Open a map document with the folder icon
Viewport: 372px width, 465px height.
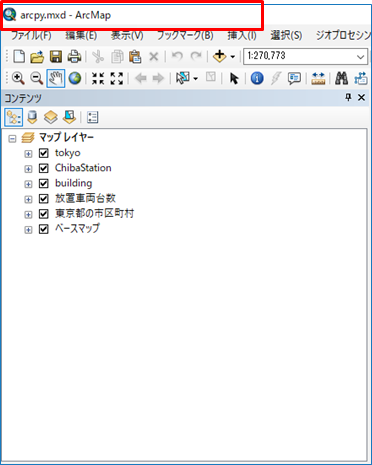[x=37, y=56]
